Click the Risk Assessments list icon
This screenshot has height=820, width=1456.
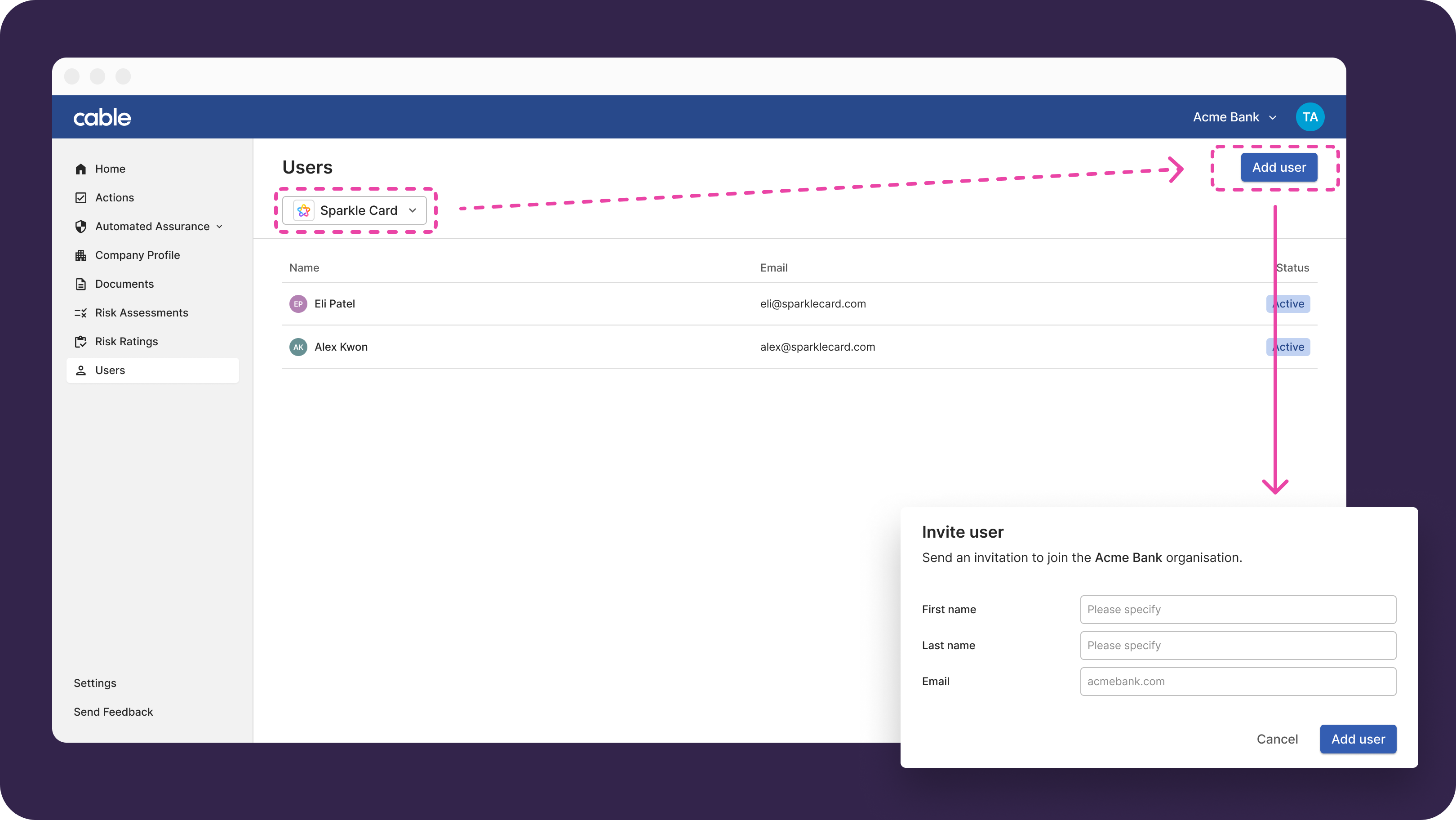pyautogui.click(x=81, y=313)
